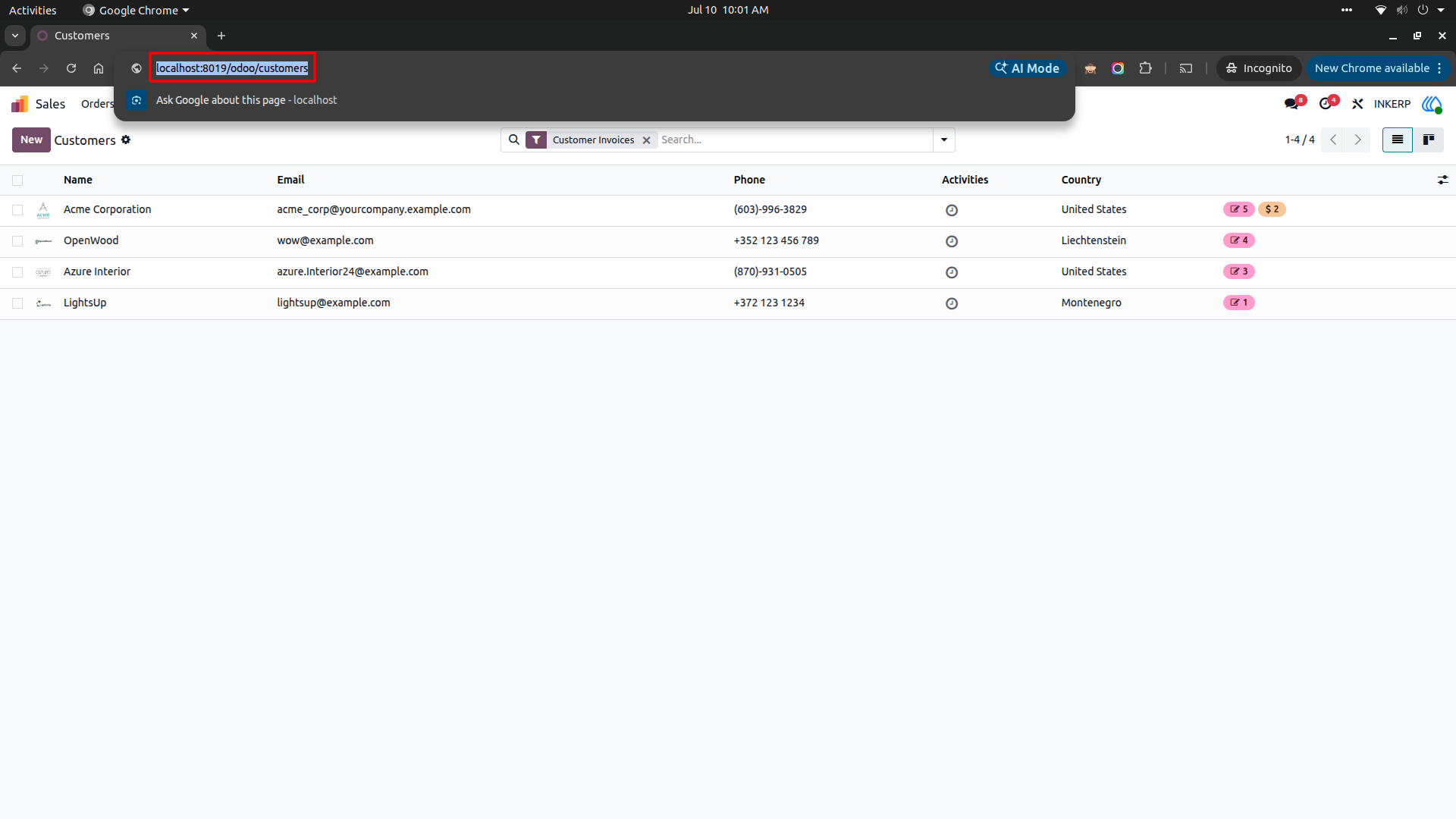Open the tab search dropdown in Chrome
Viewport: 1456px width, 819px height.
(15, 36)
